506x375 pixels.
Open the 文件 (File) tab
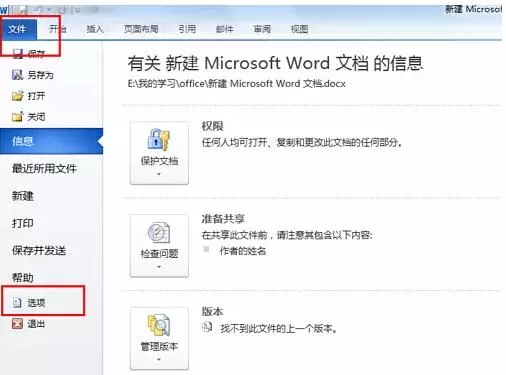17,29
